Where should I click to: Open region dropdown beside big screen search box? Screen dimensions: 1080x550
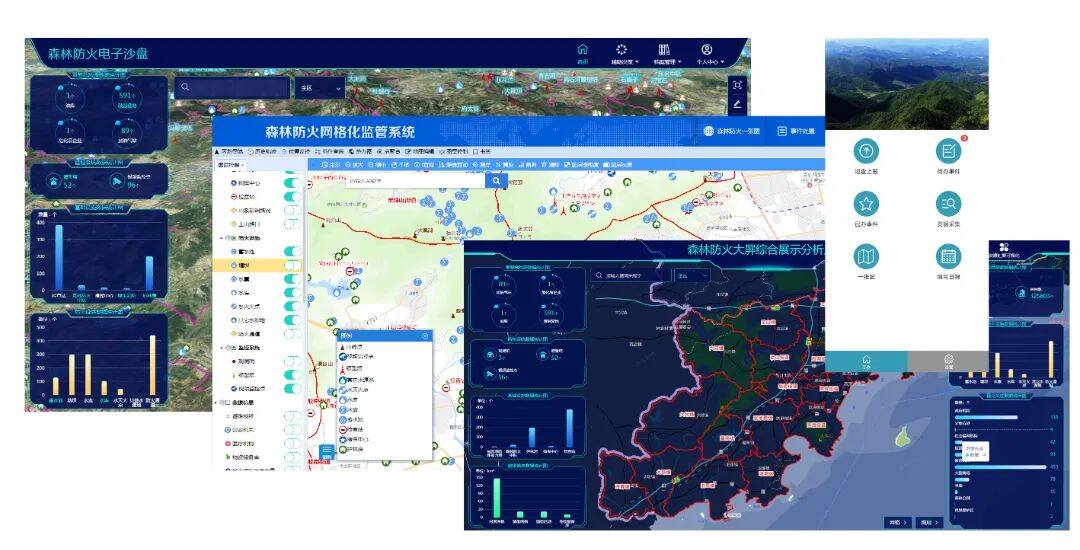pyautogui.click(x=692, y=275)
